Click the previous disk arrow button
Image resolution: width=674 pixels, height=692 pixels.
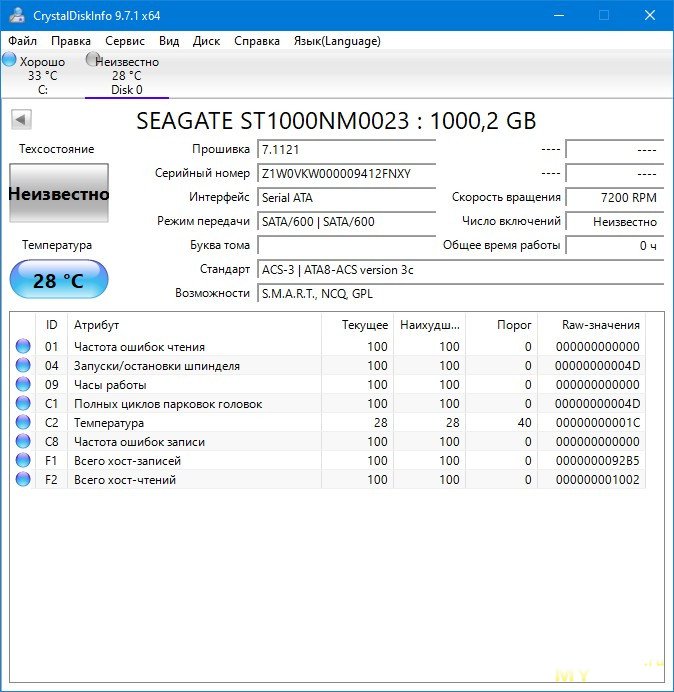click(21, 120)
